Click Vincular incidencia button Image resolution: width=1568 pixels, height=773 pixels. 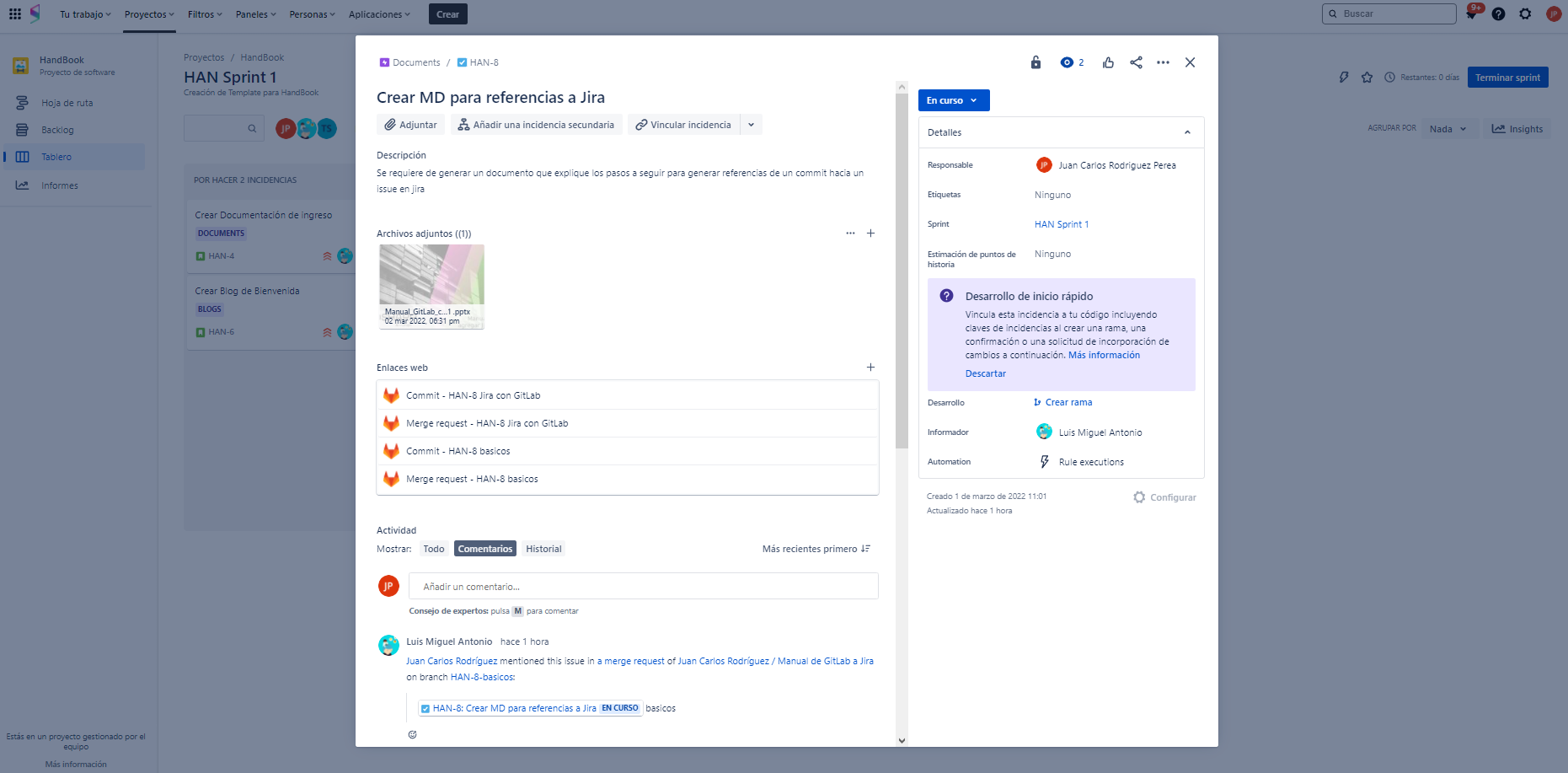[x=683, y=125]
